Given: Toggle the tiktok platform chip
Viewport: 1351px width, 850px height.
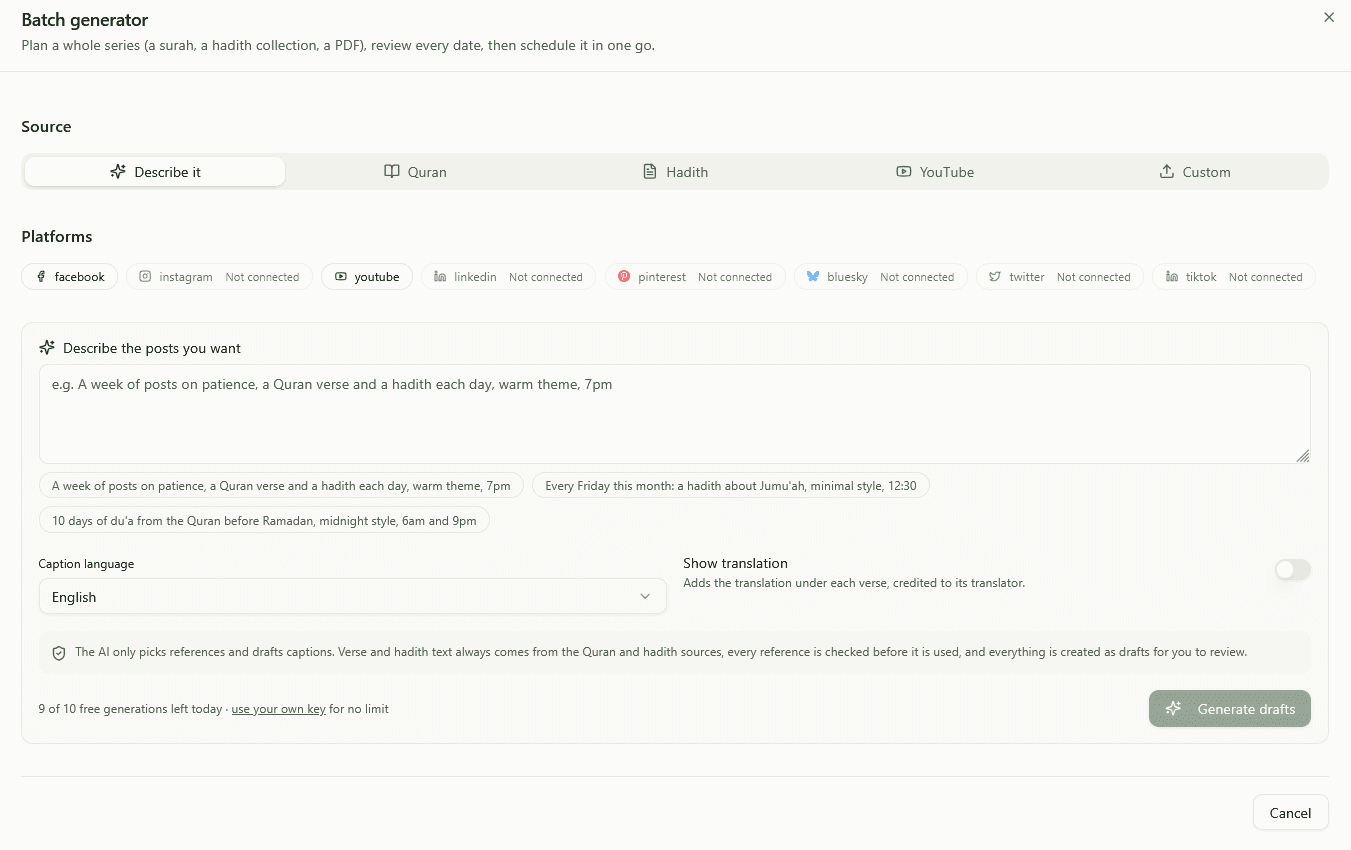Looking at the screenshot, I should coord(1234,277).
